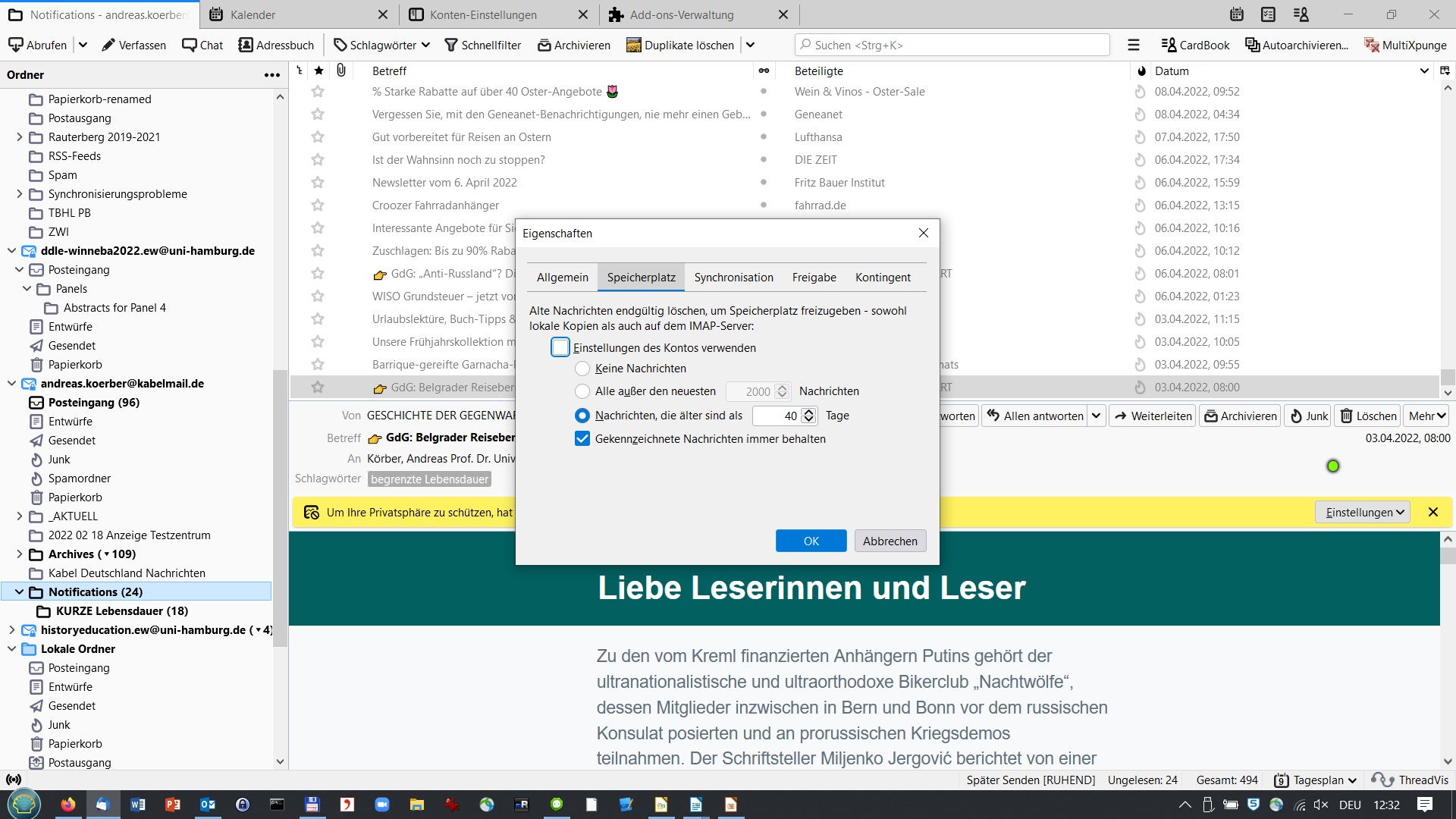Open the application hamburger menu
The image size is (1456, 819).
(x=1134, y=45)
